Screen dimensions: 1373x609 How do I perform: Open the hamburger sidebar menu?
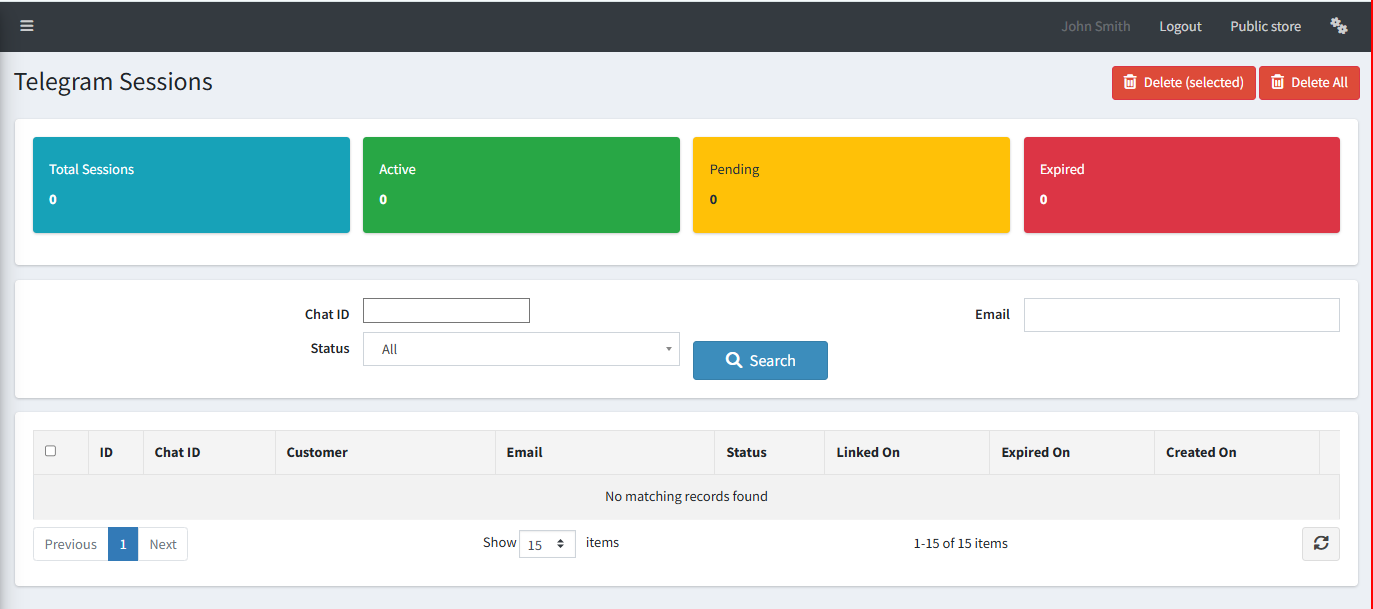27,26
